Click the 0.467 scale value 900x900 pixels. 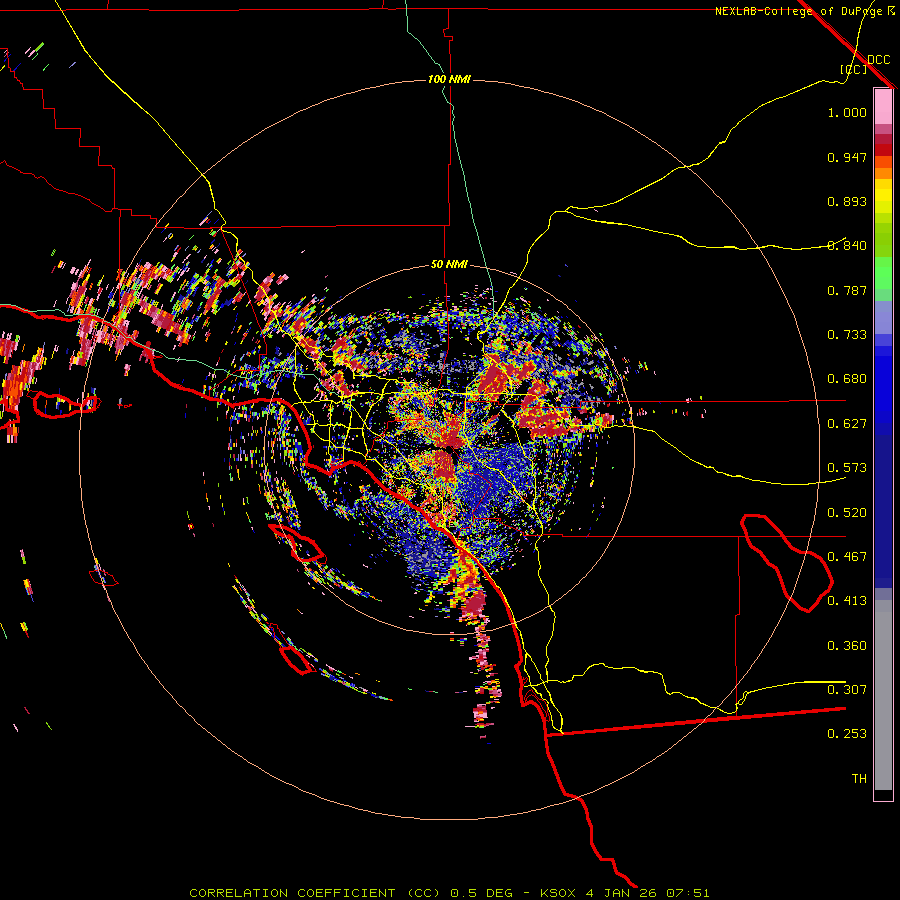click(x=847, y=557)
